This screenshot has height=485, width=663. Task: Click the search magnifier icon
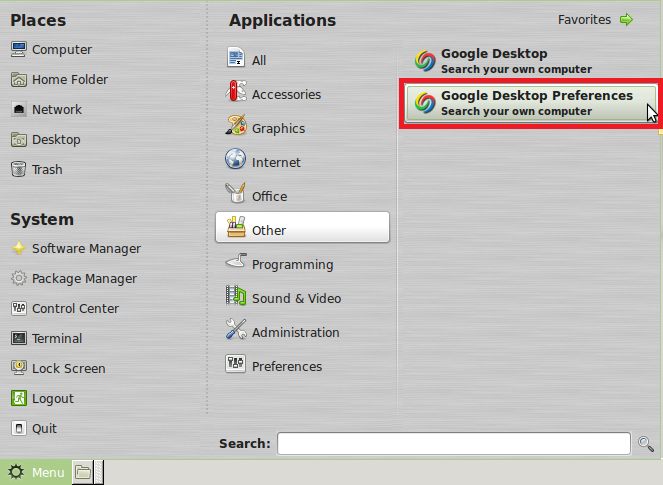[646, 444]
